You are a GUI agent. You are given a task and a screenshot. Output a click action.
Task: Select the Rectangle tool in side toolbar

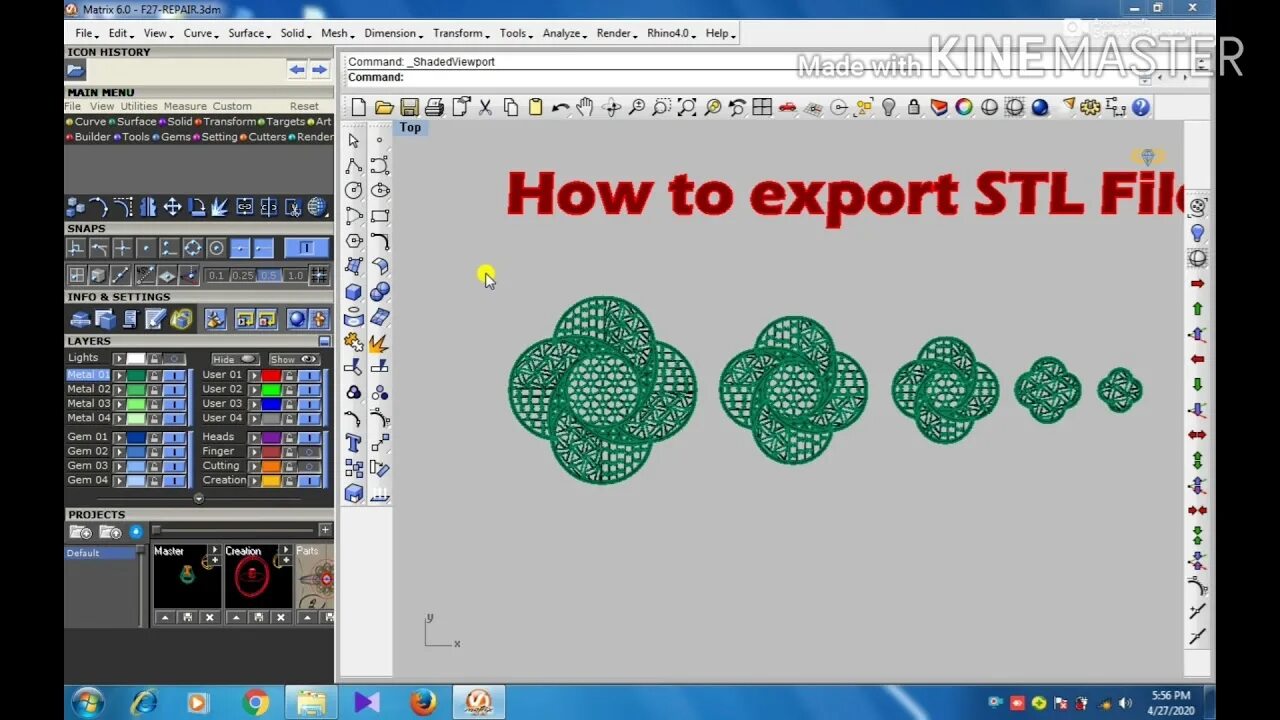[x=379, y=215]
